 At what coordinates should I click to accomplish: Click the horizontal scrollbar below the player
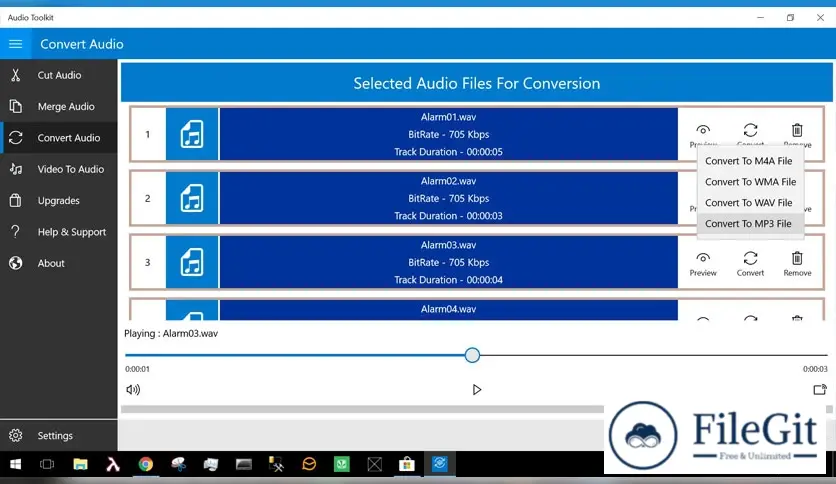[362, 409]
